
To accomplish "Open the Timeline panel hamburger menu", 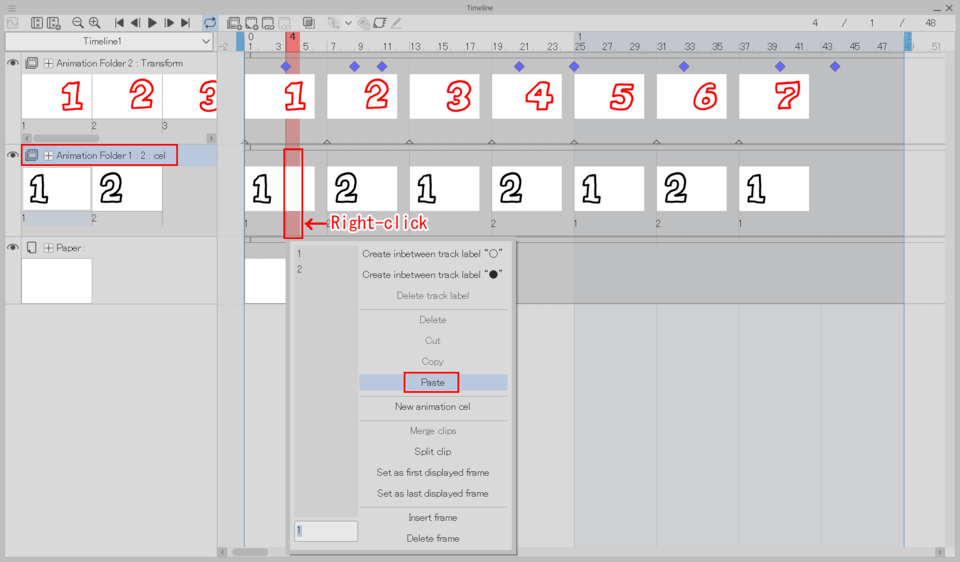I will pyautogui.click(x=12, y=8).
